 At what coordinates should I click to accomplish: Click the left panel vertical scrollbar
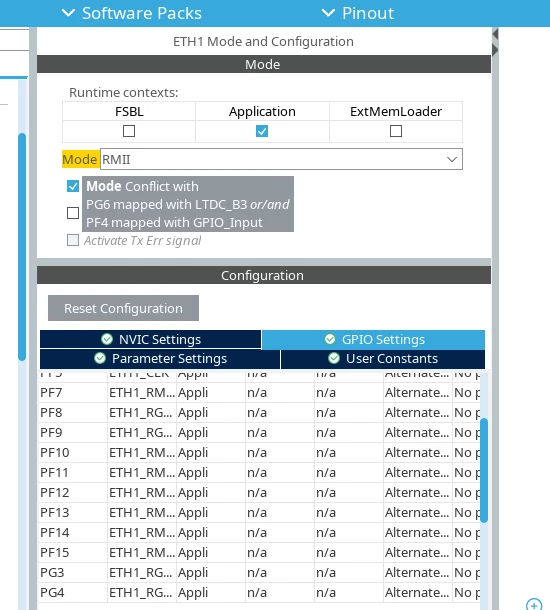point(22,247)
